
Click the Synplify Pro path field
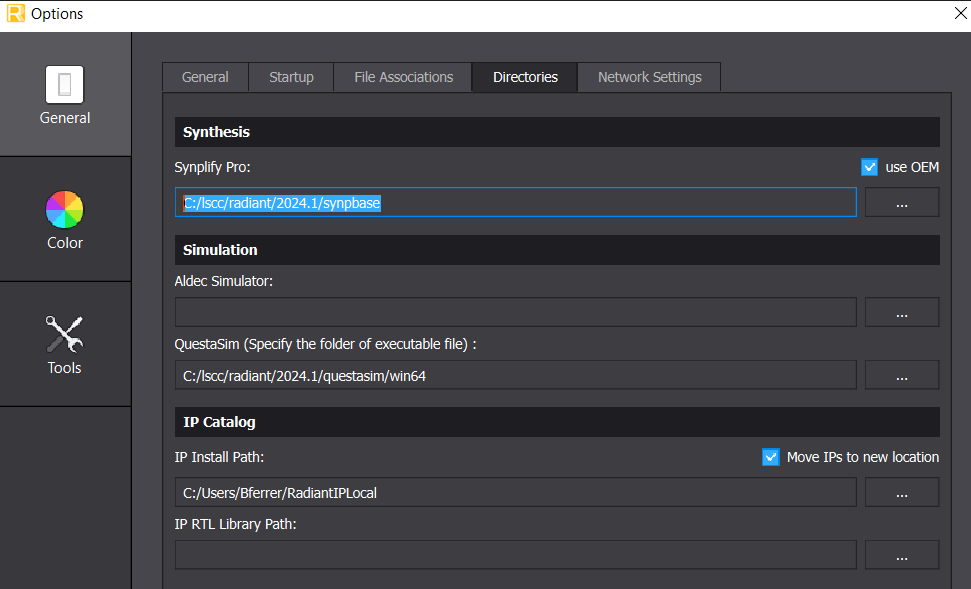pyautogui.click(x=516, y=203)
